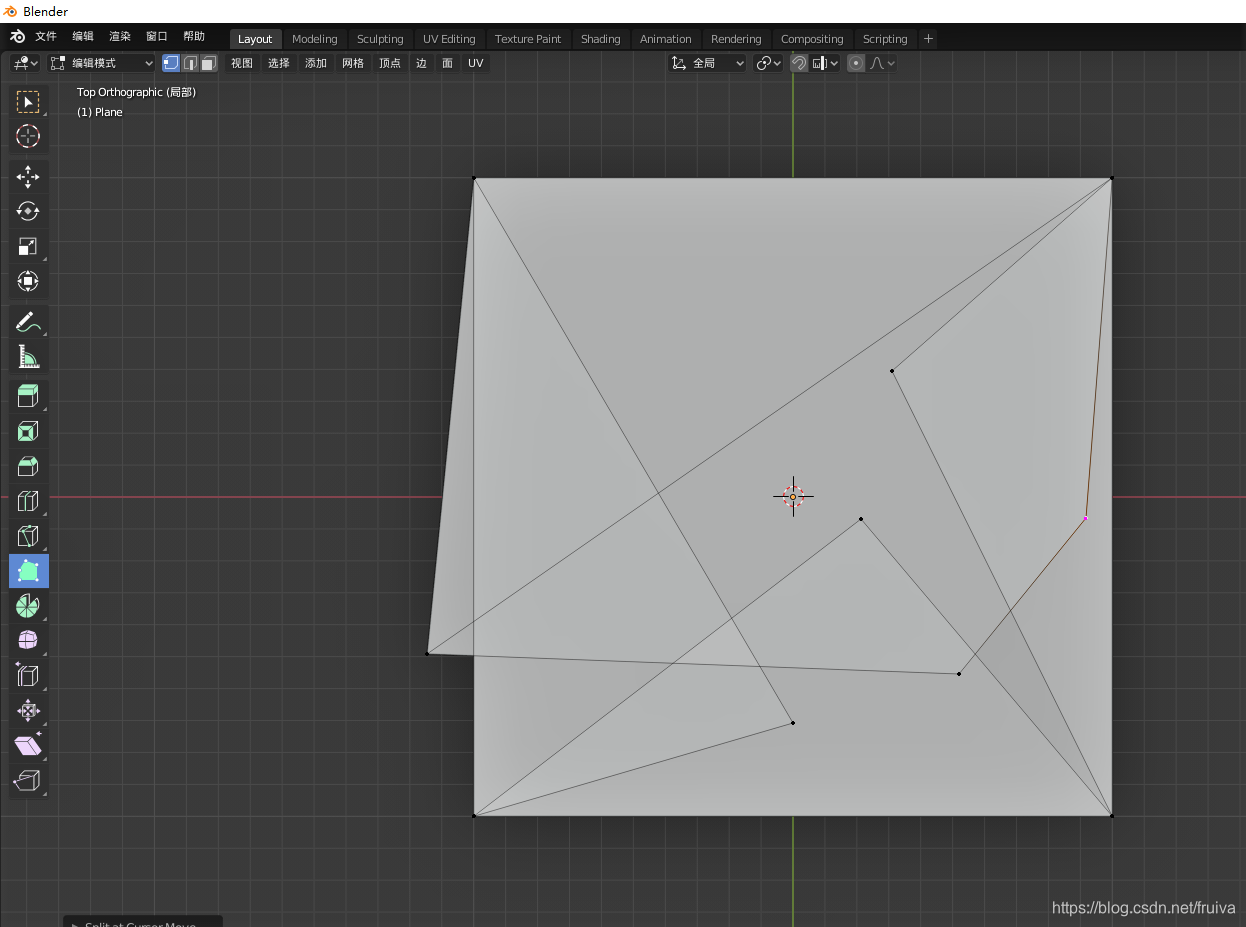
Task: Pick the Rotate tool
Action: pos(28,211)
